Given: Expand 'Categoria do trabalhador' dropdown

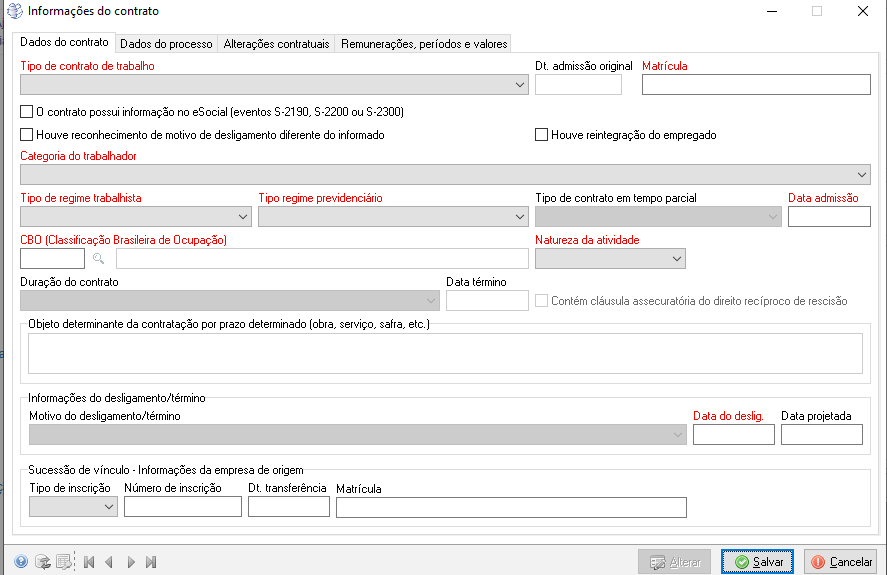Looking at the screenshot, I should pos(862,175).
